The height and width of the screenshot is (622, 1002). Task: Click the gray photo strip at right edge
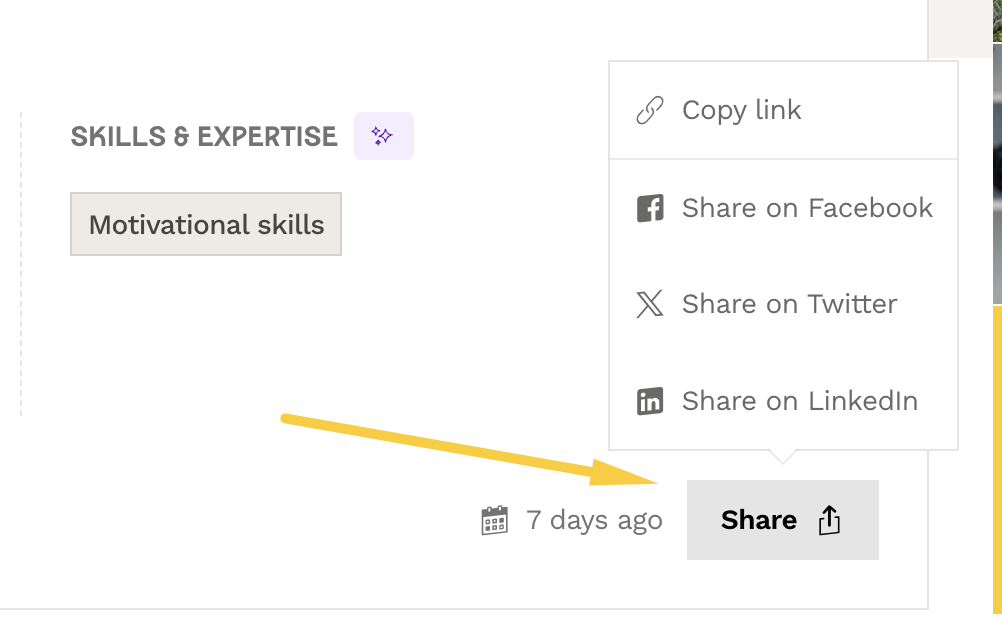[997, 170]
